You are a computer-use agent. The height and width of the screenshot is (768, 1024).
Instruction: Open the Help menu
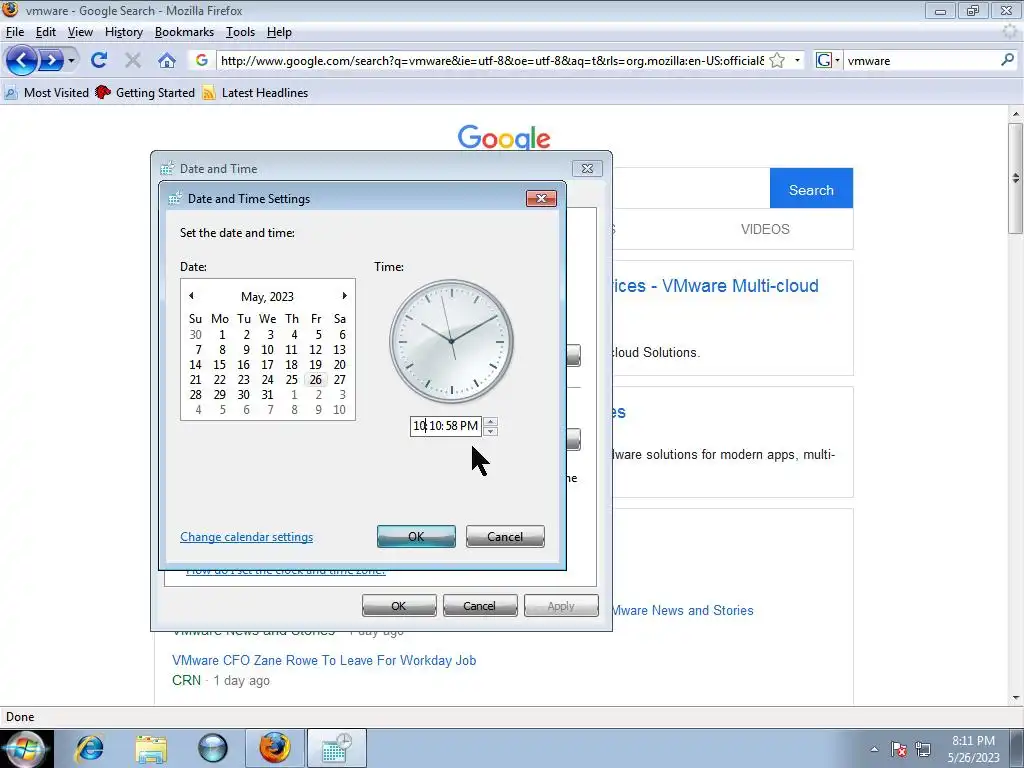[279, 32]
